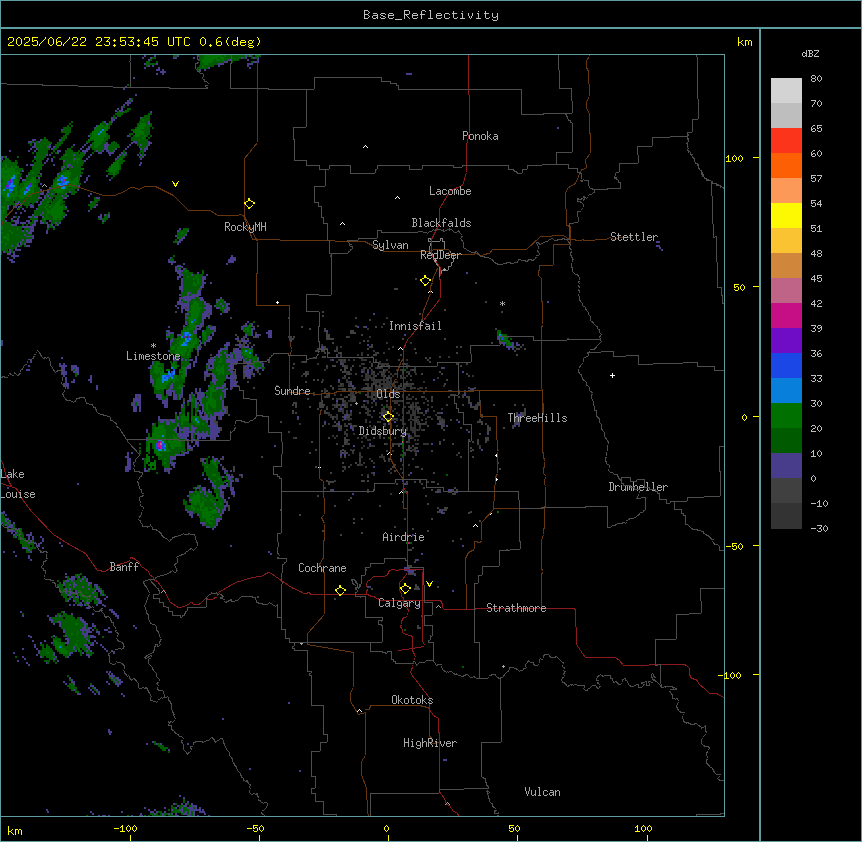Select the Lacombe city label

click(450, 191)
